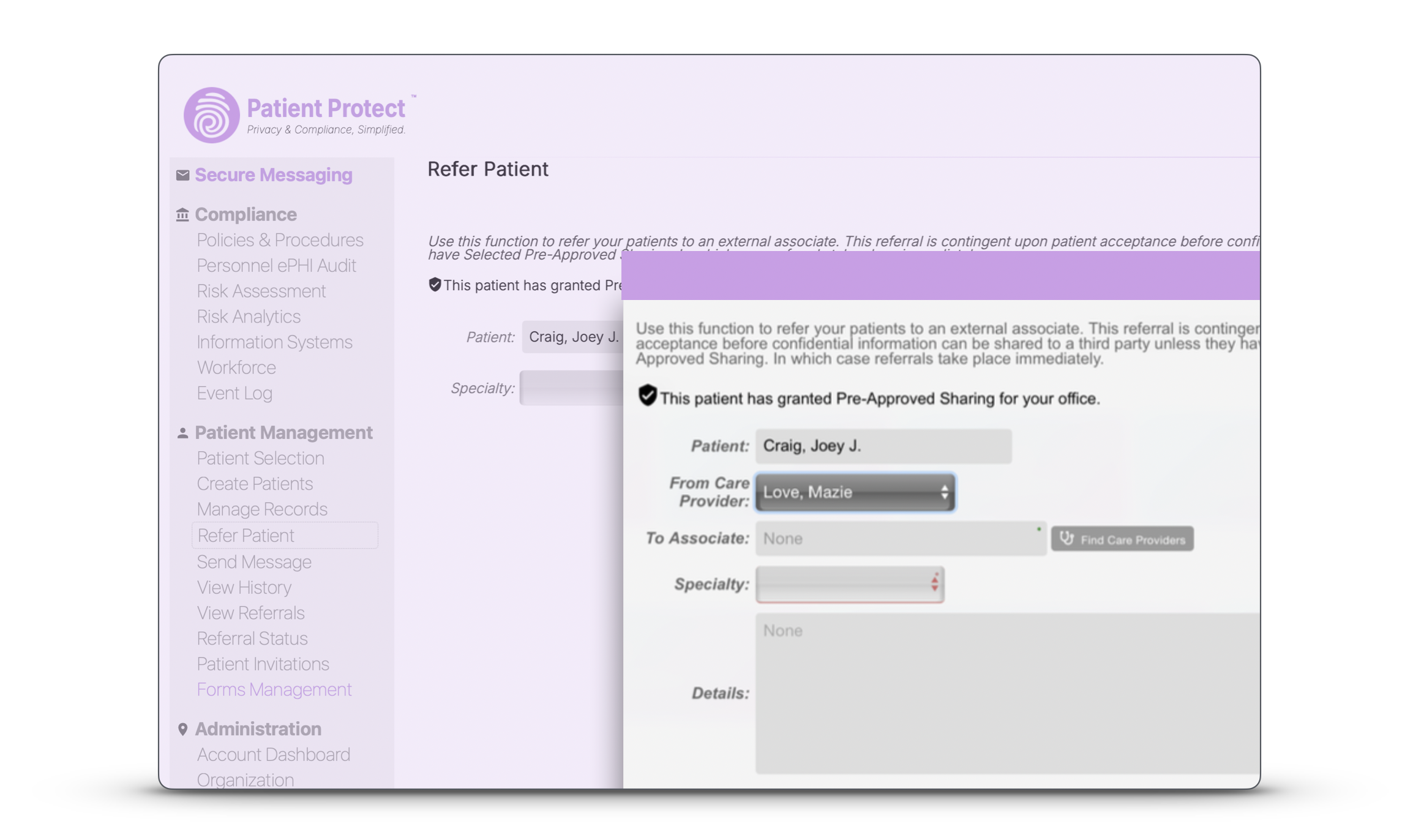
Task: Expand the Specialty dropdown in the dialog
Action: click(x=849, y=584)
